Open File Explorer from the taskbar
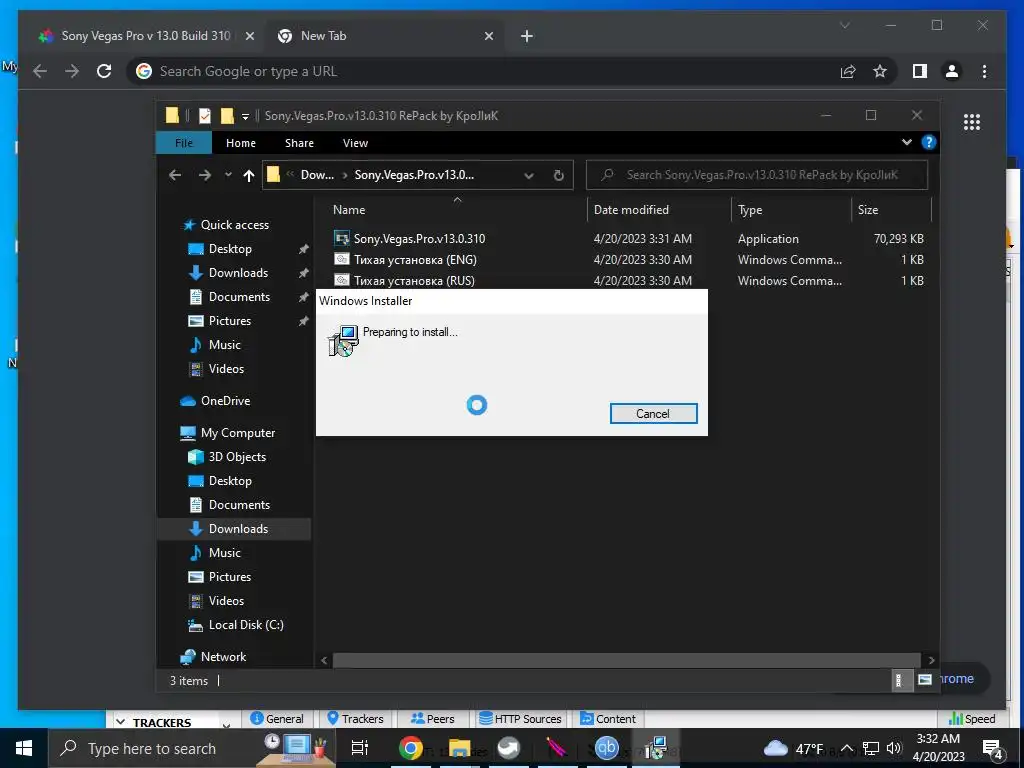 coord(459,748)
